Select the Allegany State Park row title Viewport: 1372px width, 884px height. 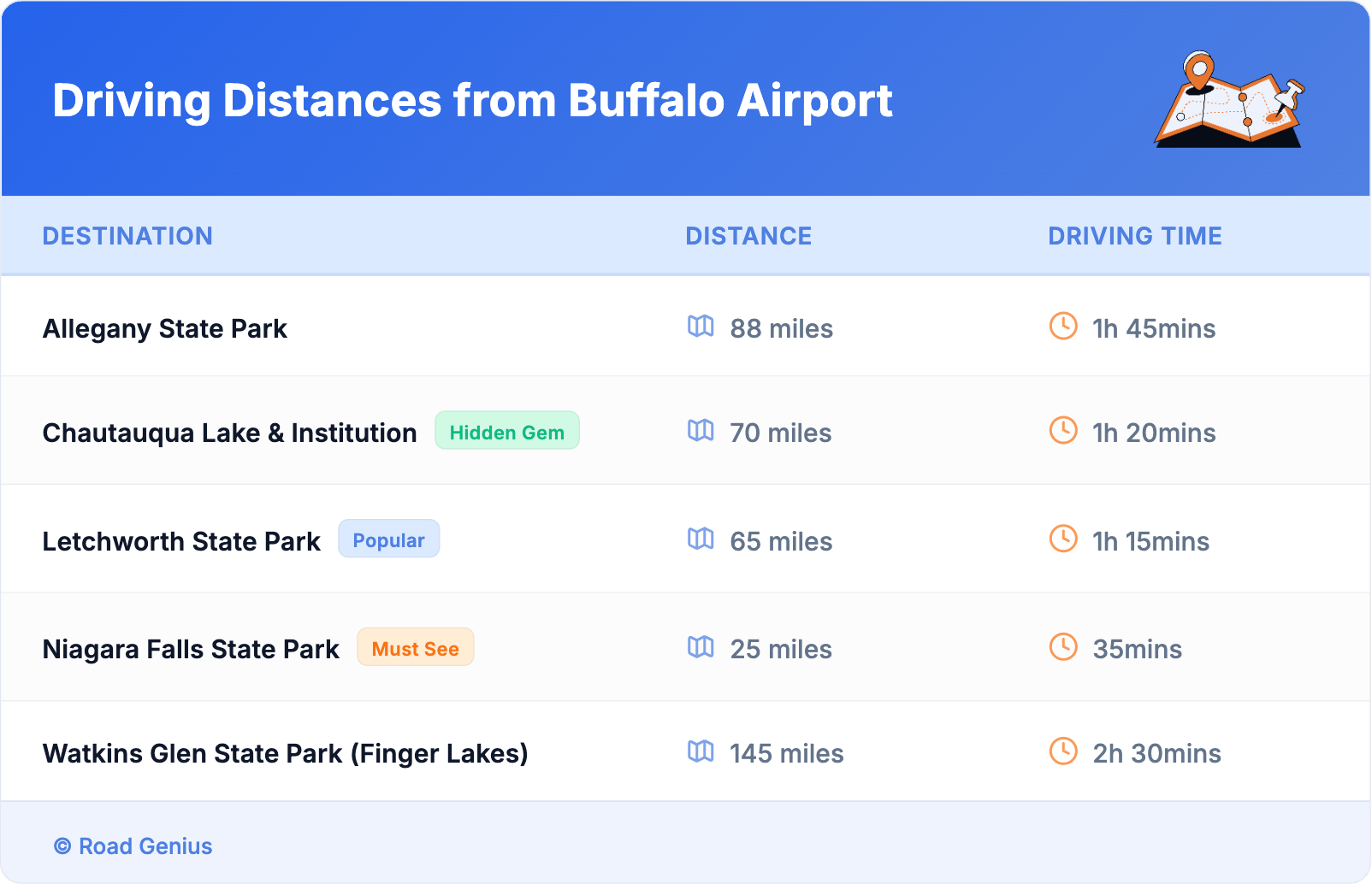click(x=165, y=329)
